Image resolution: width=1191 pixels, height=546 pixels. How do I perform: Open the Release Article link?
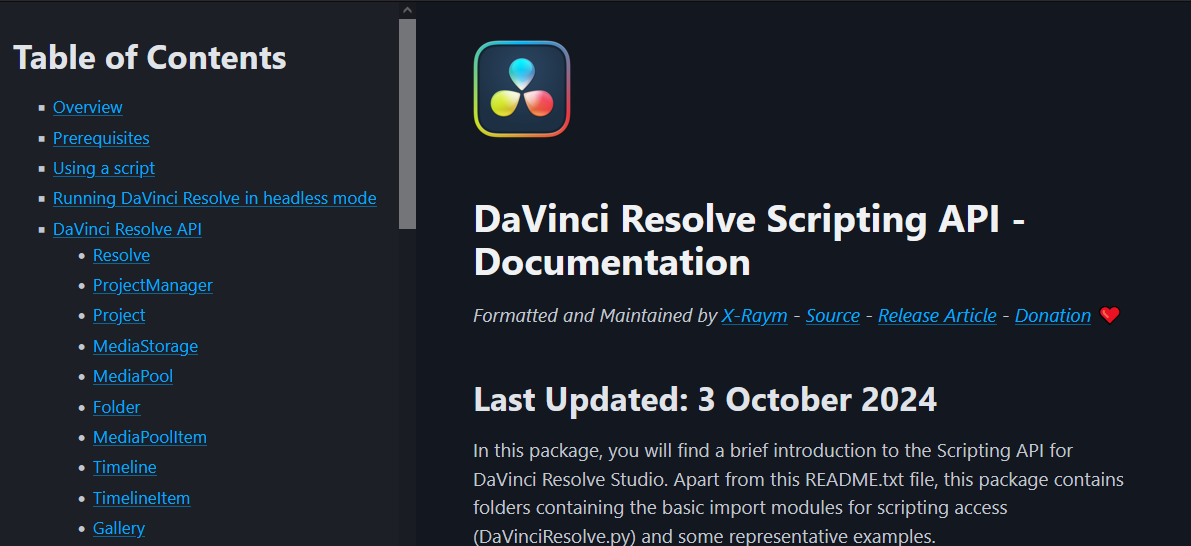pyautogui.click(x=937, y=315)
